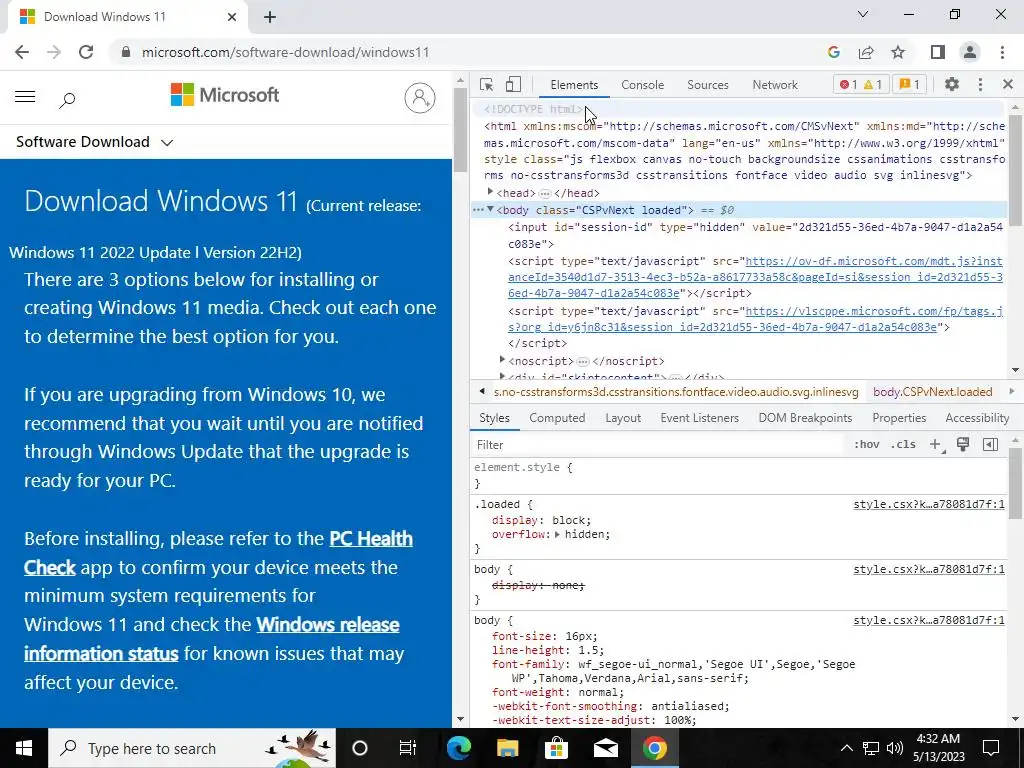The height and width of the screenshot is (768, 1024).
Task: Open DevTools settings gear
Action: (x=952, y=84)
